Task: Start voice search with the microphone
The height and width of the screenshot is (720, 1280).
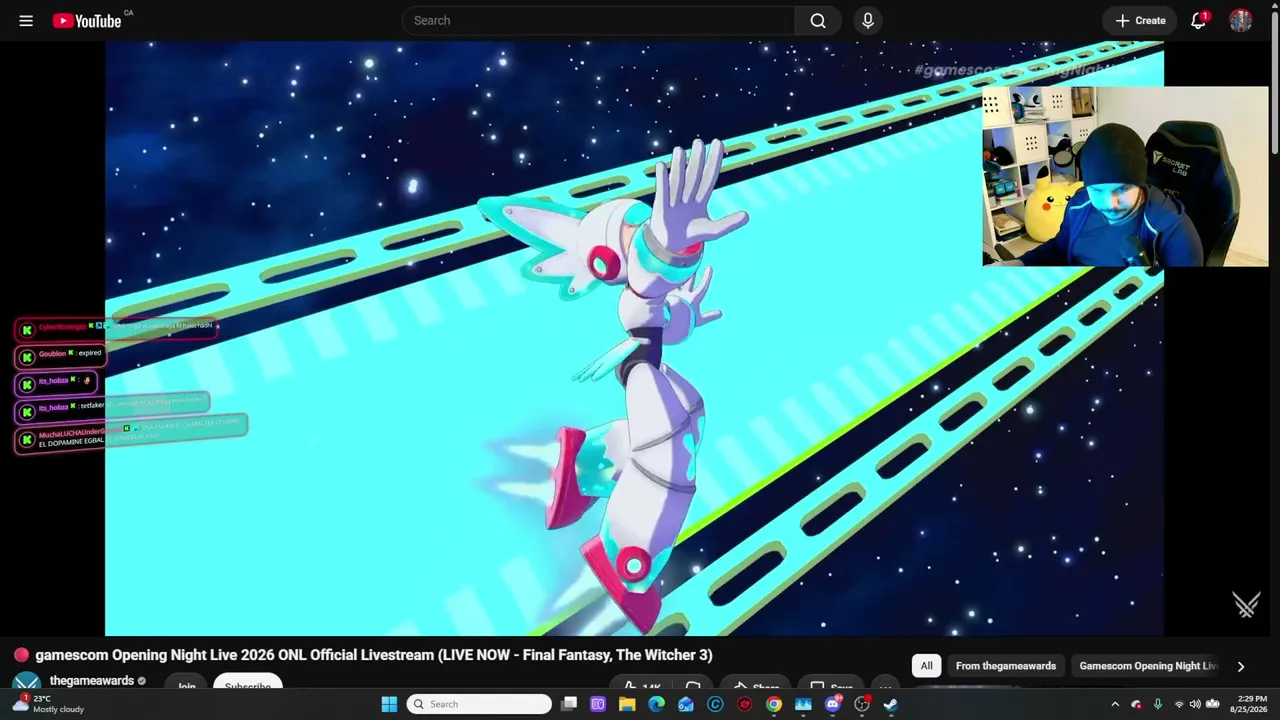Action: (x=868, y=20)
